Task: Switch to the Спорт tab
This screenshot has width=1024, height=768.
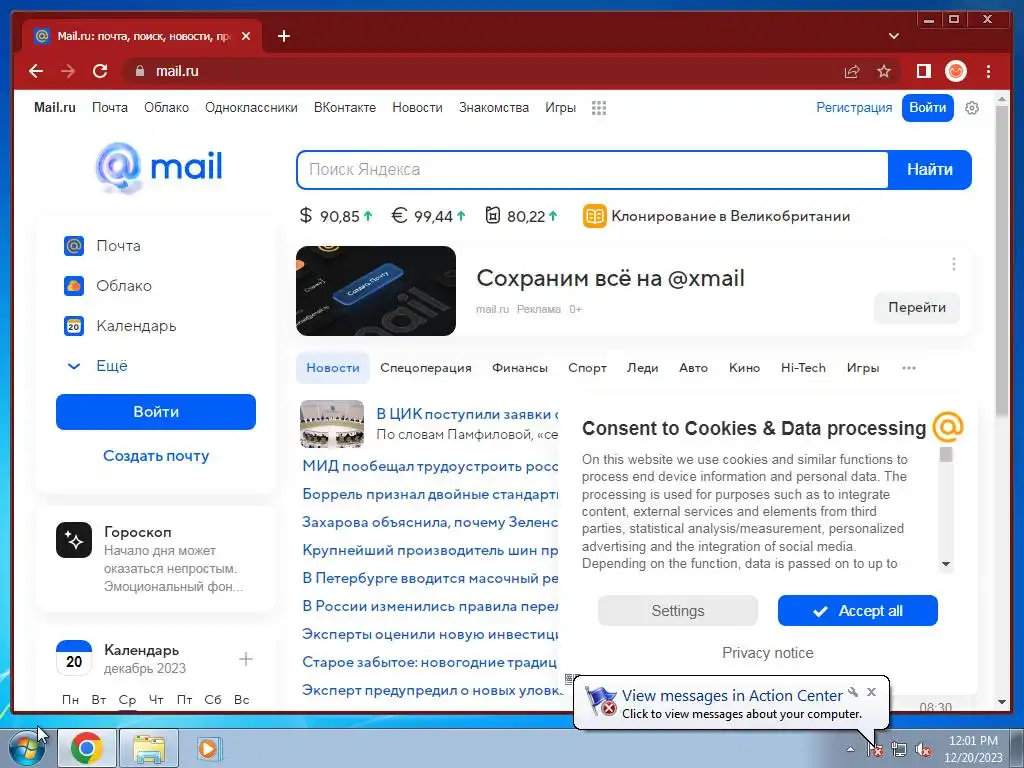Action: tap(587, 368)
